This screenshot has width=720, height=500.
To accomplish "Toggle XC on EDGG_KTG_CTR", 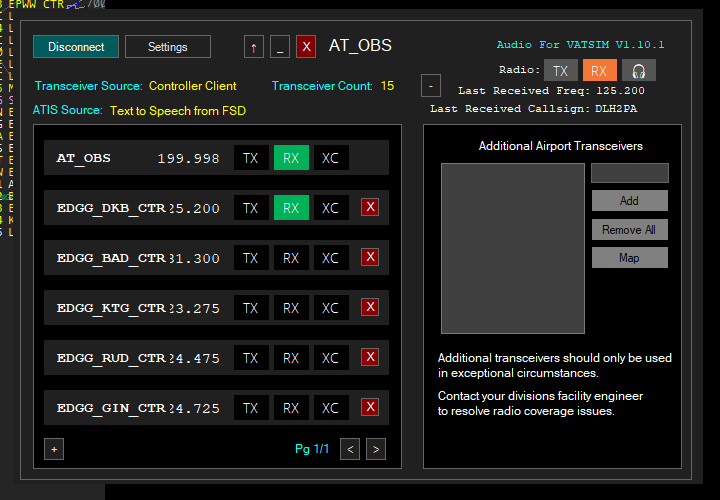I will pyautogui.click(x=330, y=308).
